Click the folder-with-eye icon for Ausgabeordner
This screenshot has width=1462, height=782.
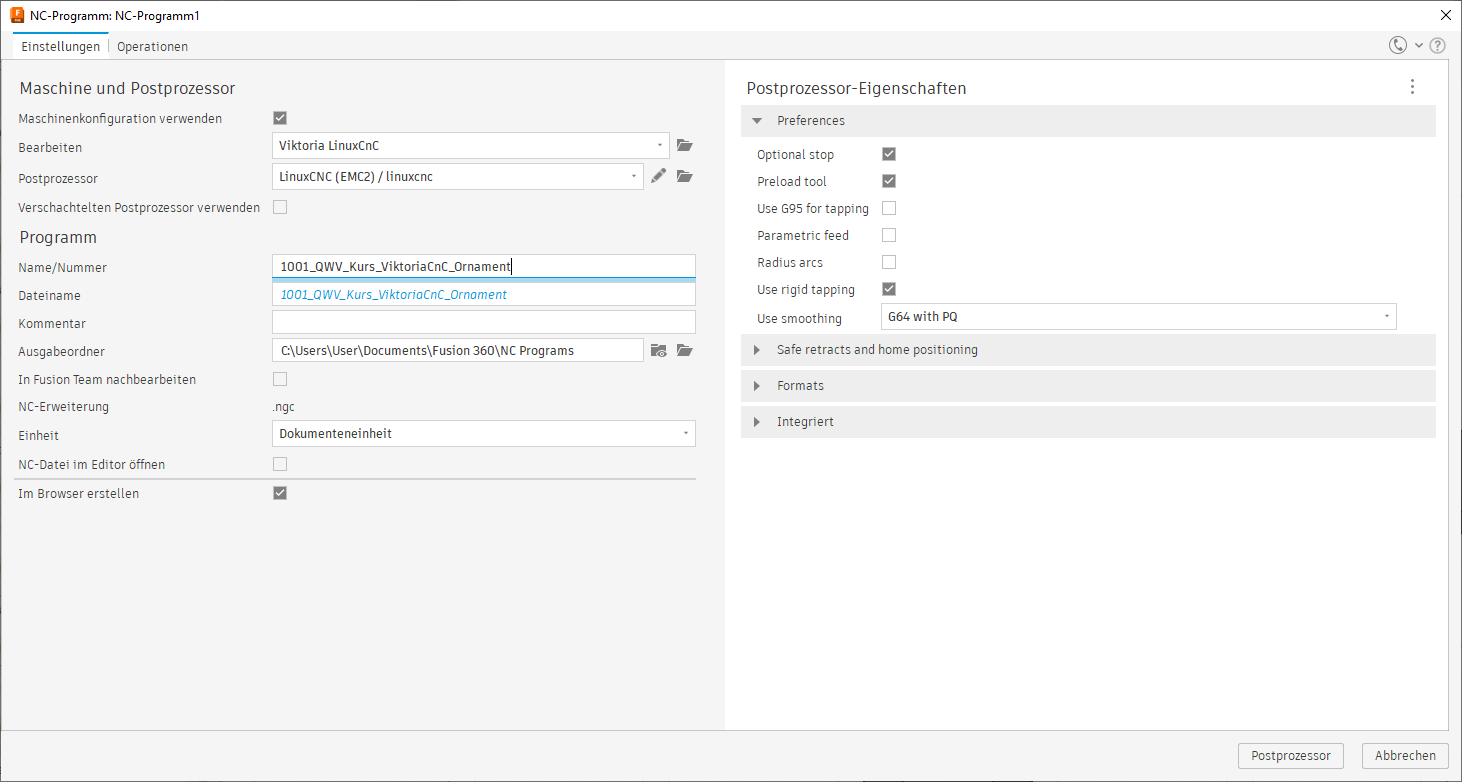tap(658, 350)
